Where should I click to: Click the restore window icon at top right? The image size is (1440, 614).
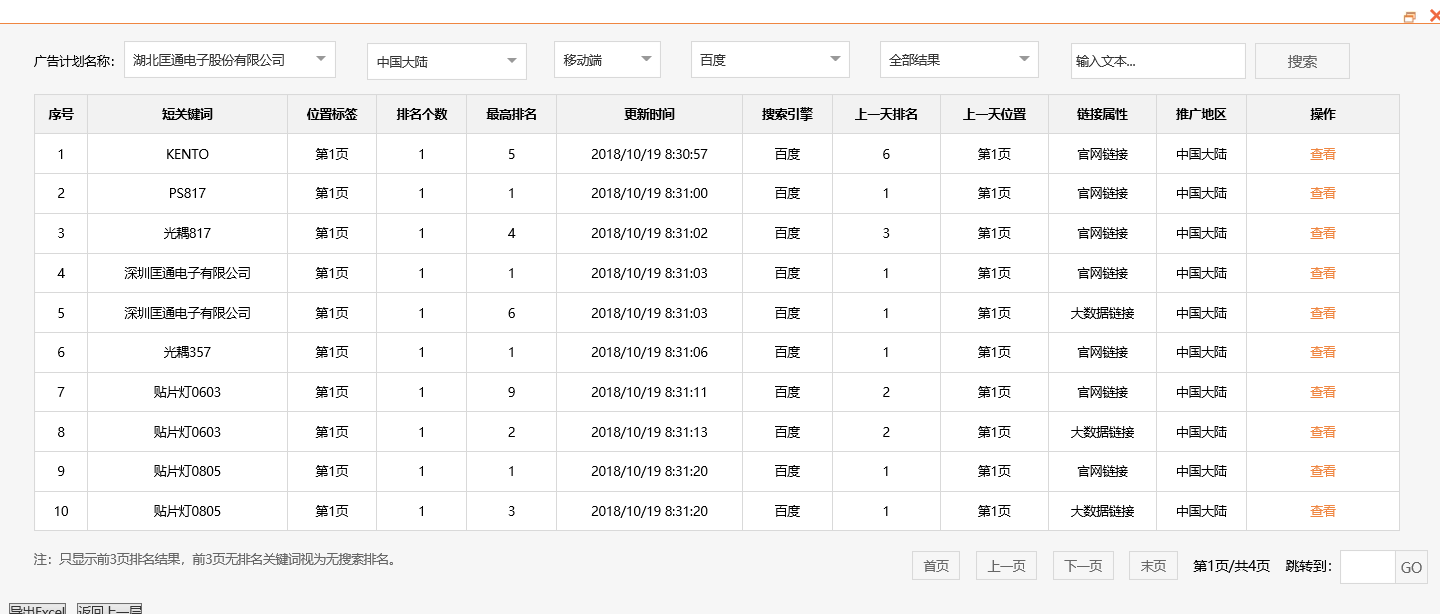pyautogui.click(x=1410, y=16)
